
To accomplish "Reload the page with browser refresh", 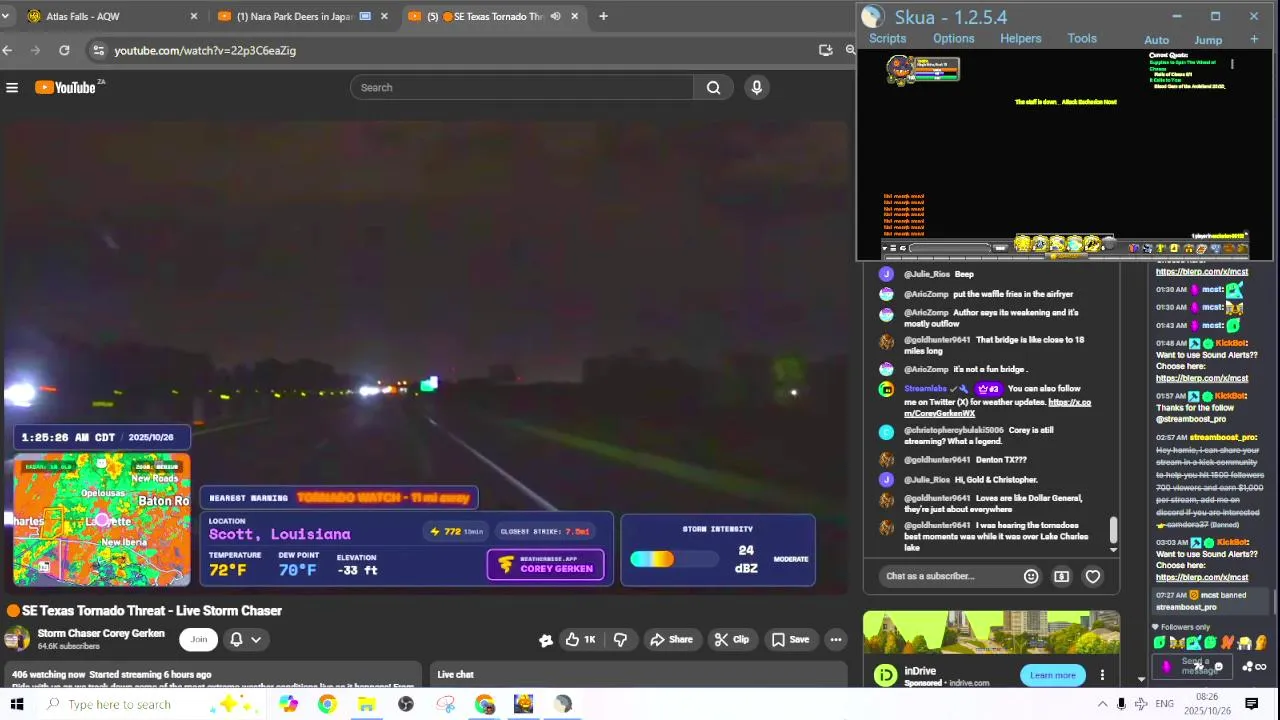I will point(64,50).
